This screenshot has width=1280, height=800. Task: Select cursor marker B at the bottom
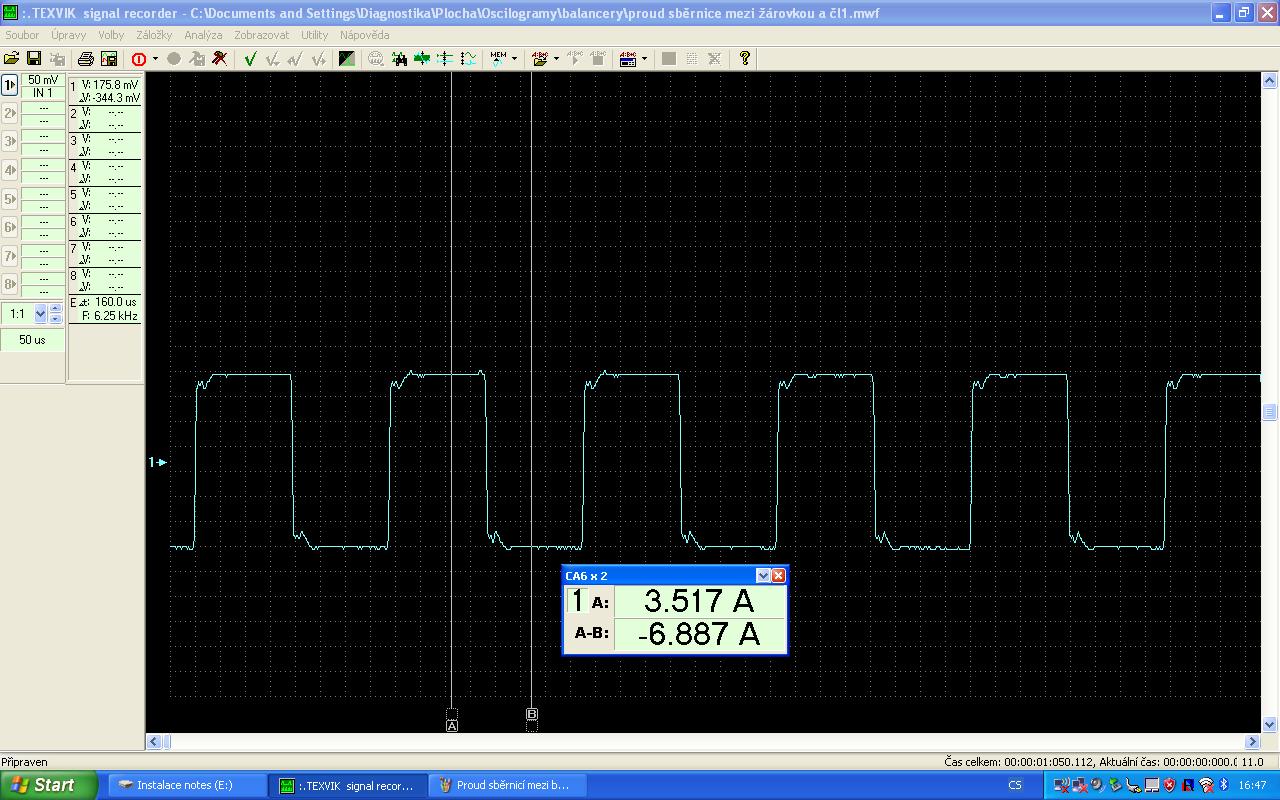tap(532, 714)
